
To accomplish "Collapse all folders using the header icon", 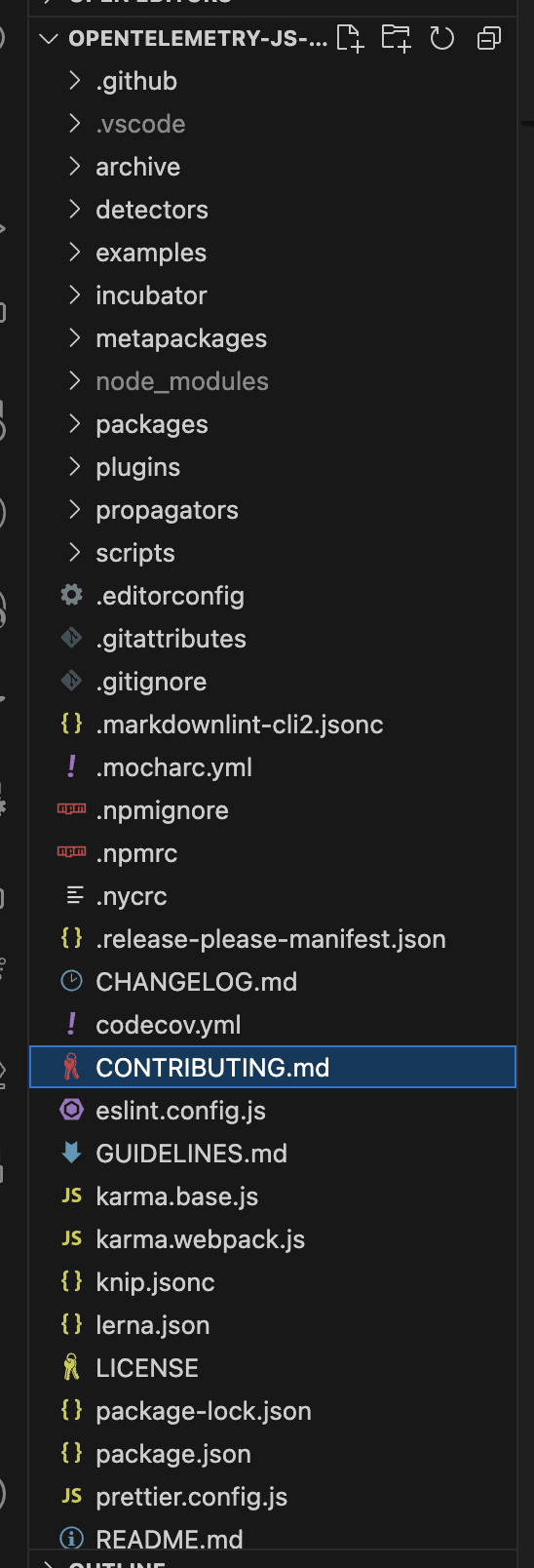I will pyautogui.click(x=489, y=38).
